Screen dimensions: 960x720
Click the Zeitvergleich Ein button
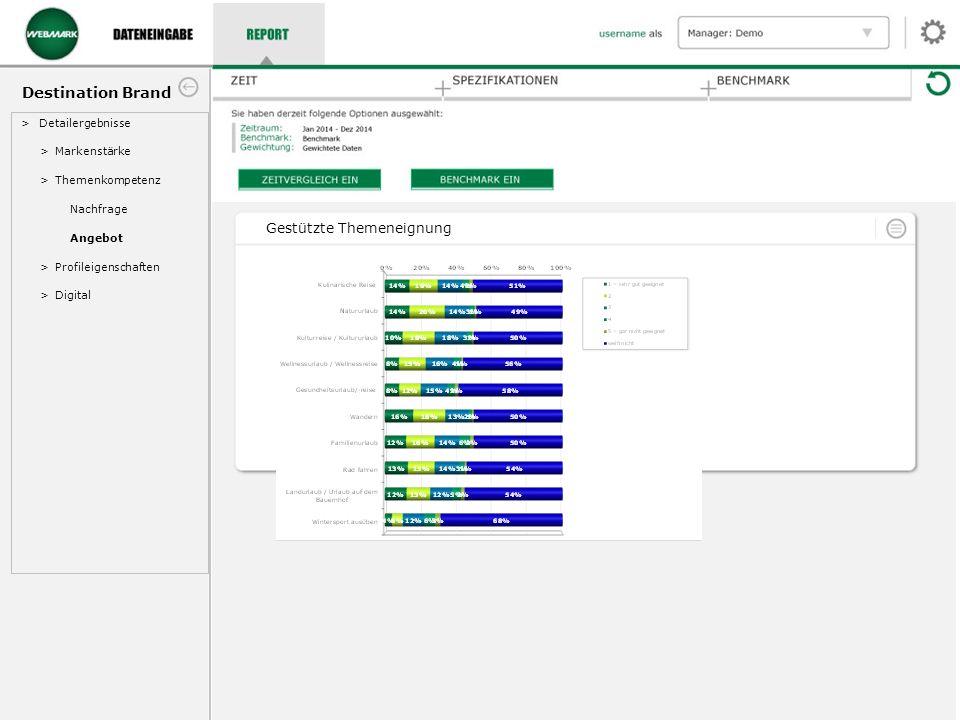coord(310,179)
